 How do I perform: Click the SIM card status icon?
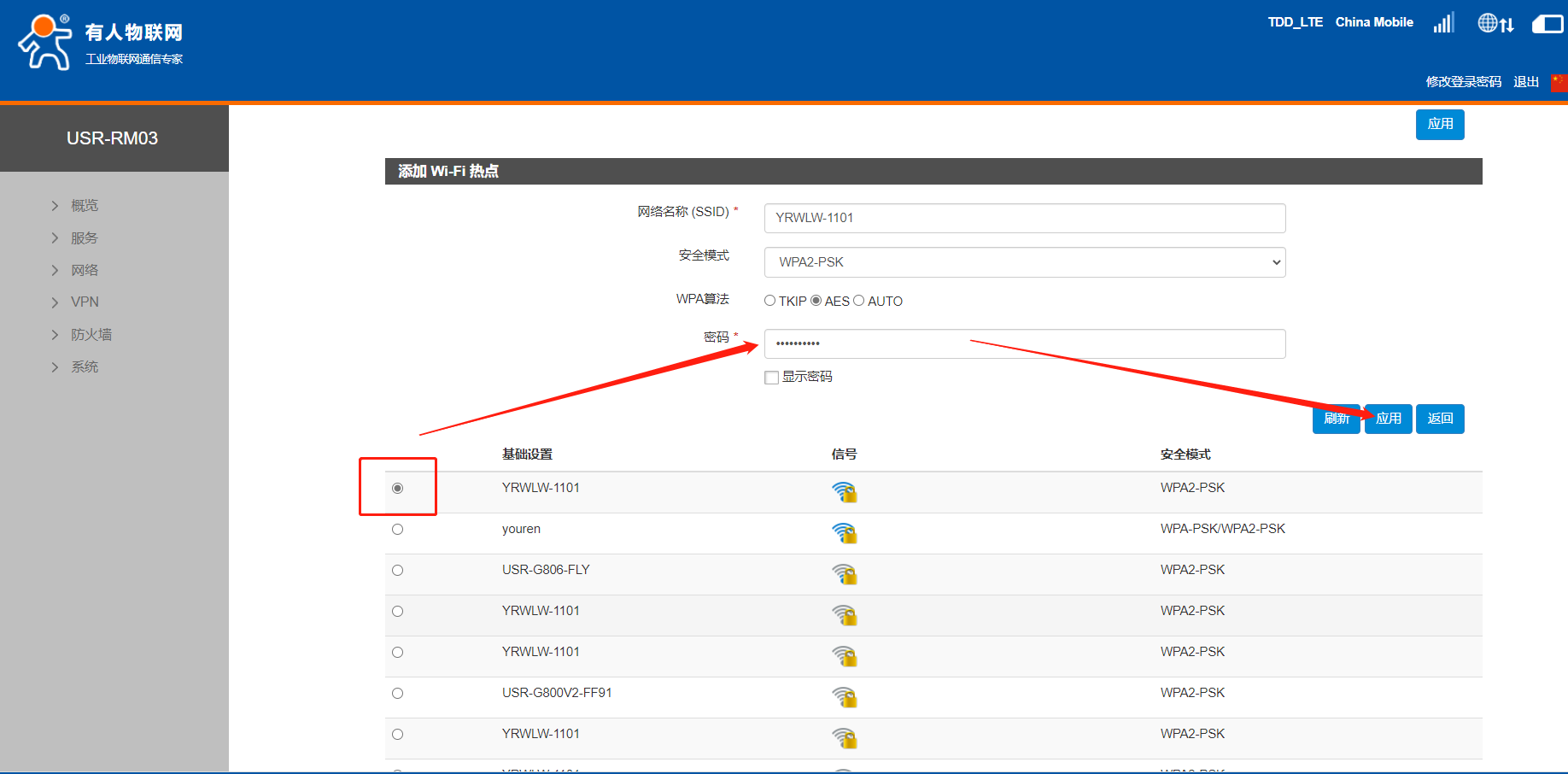(1548, 24)
